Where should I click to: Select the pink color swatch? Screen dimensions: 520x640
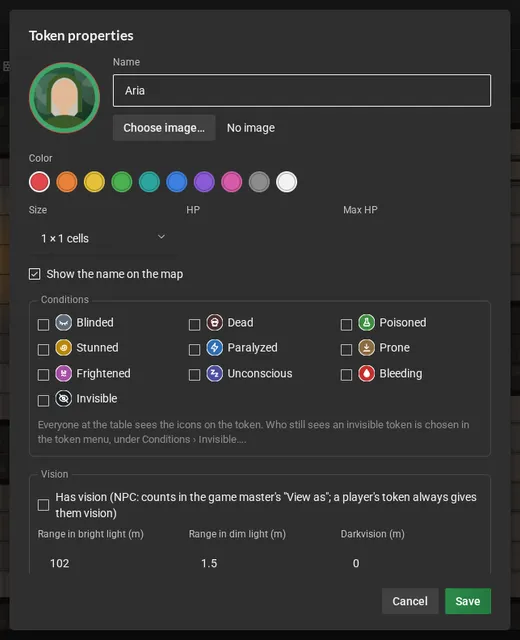231,182
